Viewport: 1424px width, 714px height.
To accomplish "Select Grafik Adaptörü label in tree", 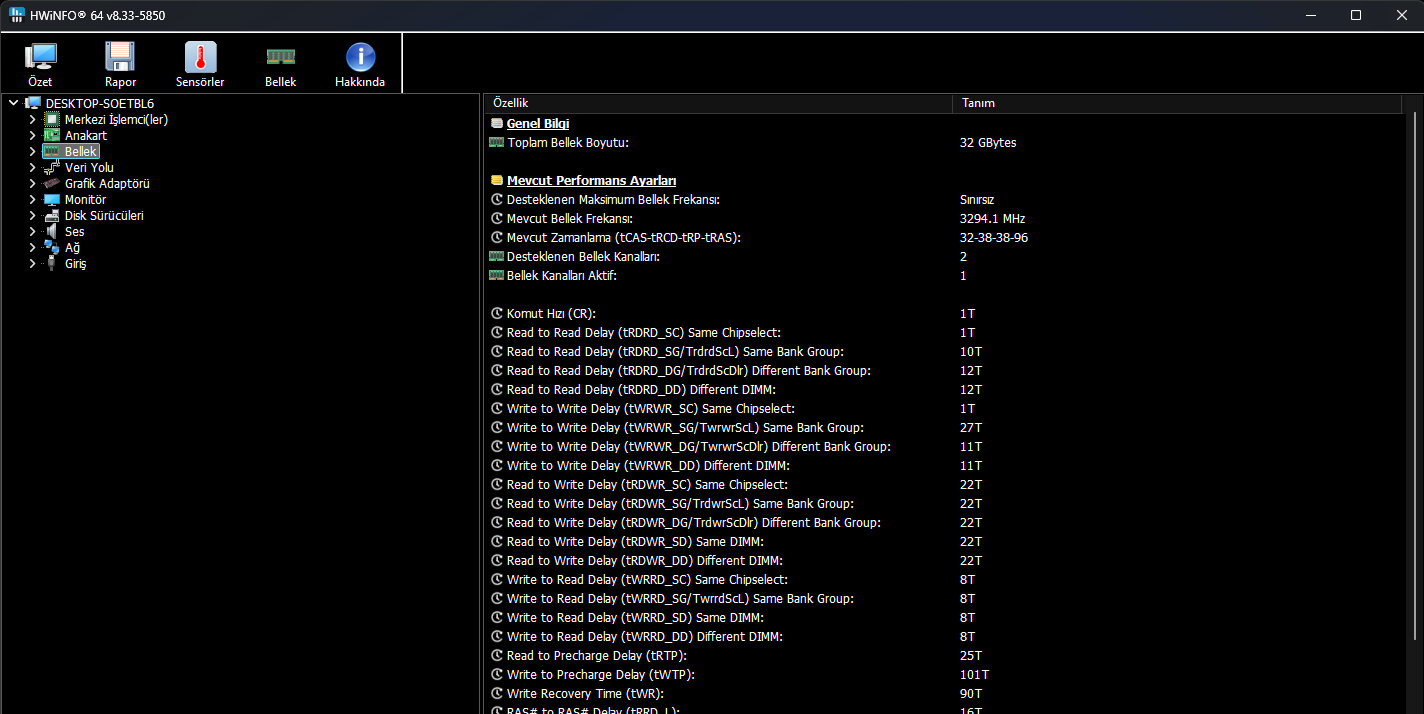I will pos(107,183).
